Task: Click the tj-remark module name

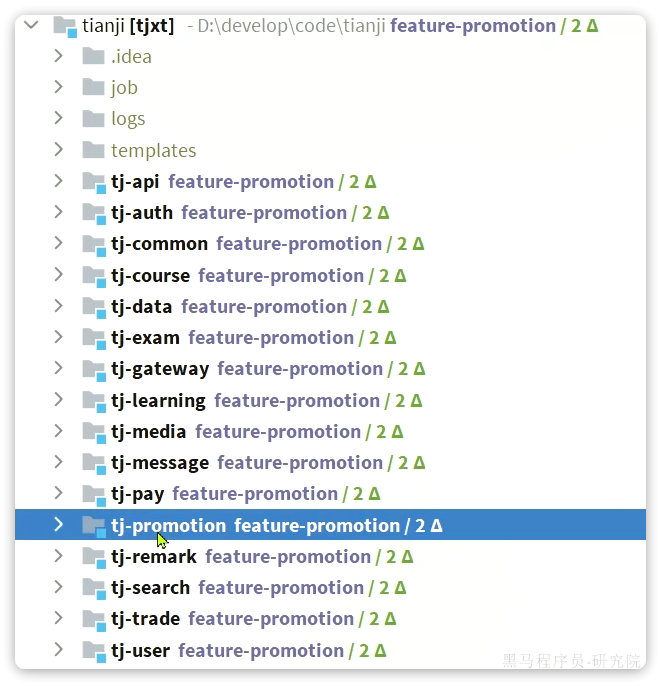Action: click(x=154, y=557)
